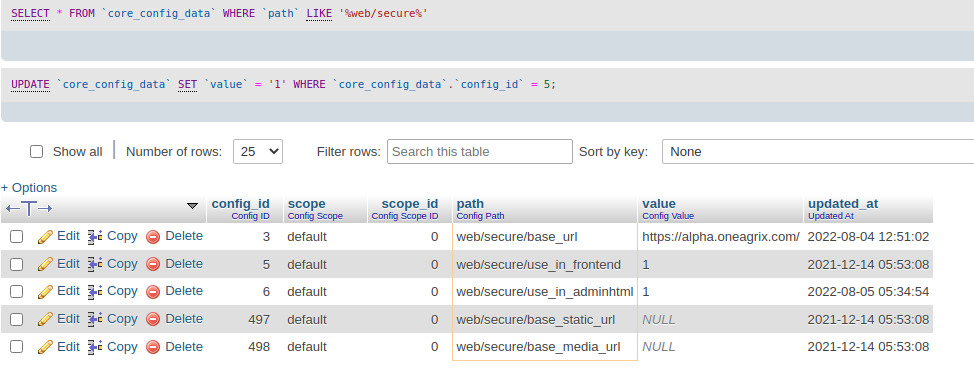
Task: Click red delete icon for config_id 6
Action: point(153,292)
